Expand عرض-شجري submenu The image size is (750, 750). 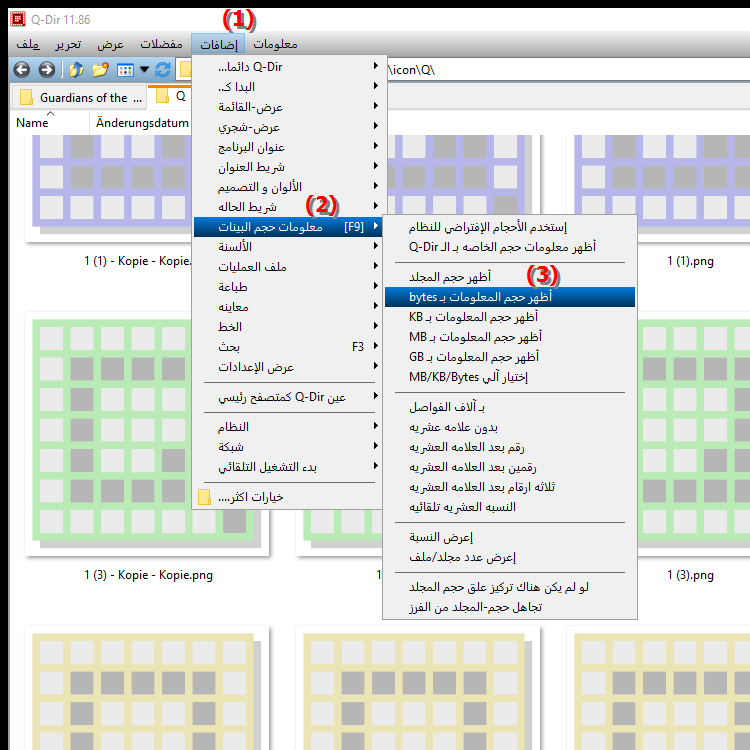coord(287,127)
